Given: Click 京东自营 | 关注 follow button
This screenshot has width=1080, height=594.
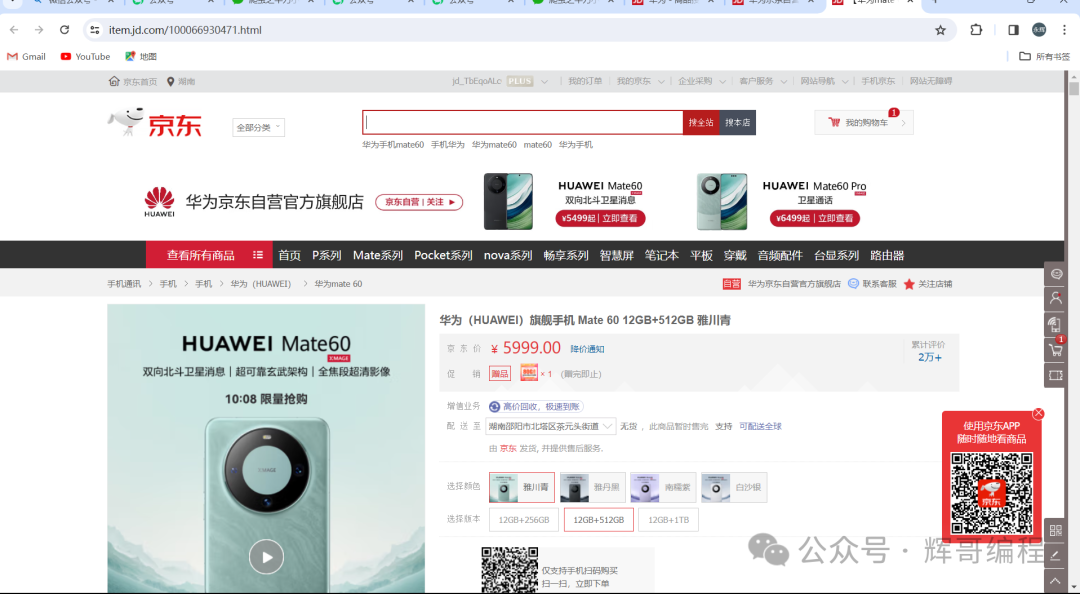Looking at the screenshot, I should tap(419, 202).
